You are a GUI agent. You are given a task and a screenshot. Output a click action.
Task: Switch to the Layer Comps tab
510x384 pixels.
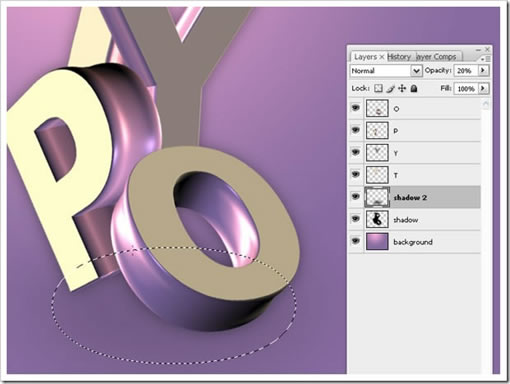(436, 57)
